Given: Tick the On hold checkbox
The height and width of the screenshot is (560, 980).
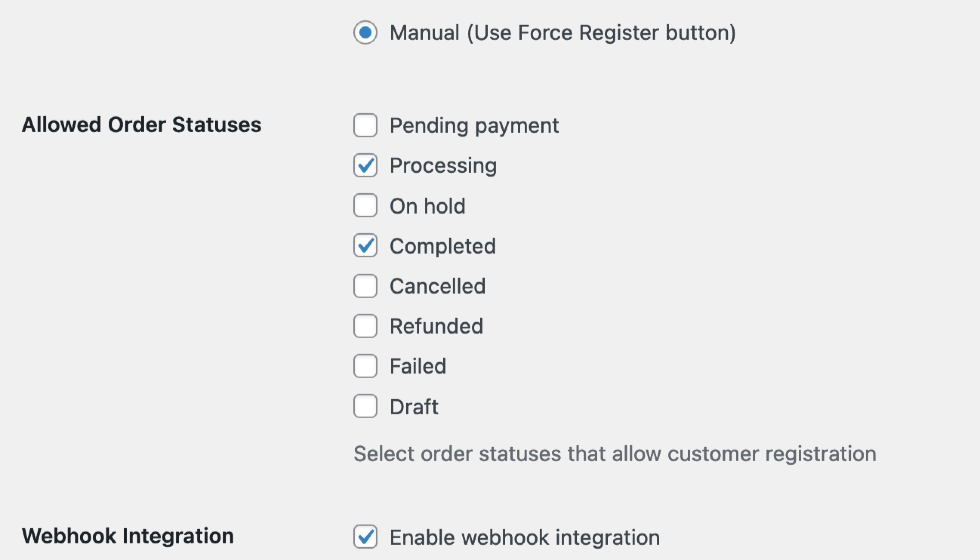Looking at the screenshot, I should [x=365, y=206].
